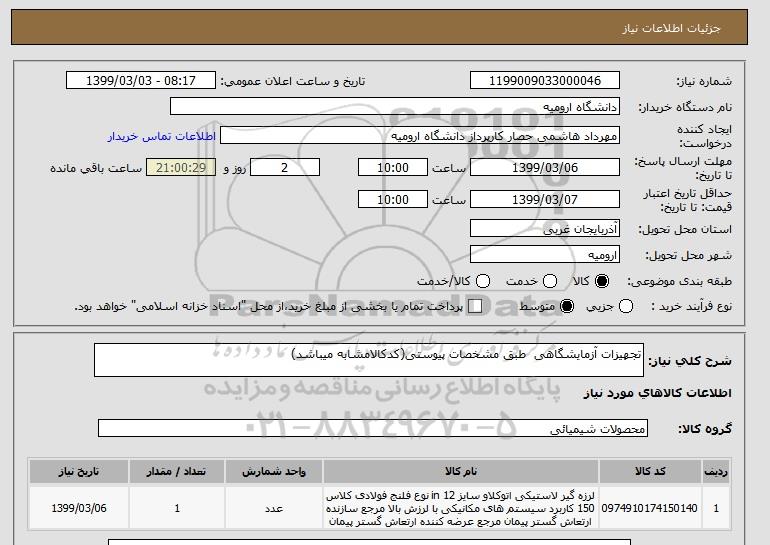Image resolution: width=770 pixels, height=545 pixels.
Task: Click the product name cell لرزه گیر لاستیکی
Action: pyautogui.click(x=461, y=508)
